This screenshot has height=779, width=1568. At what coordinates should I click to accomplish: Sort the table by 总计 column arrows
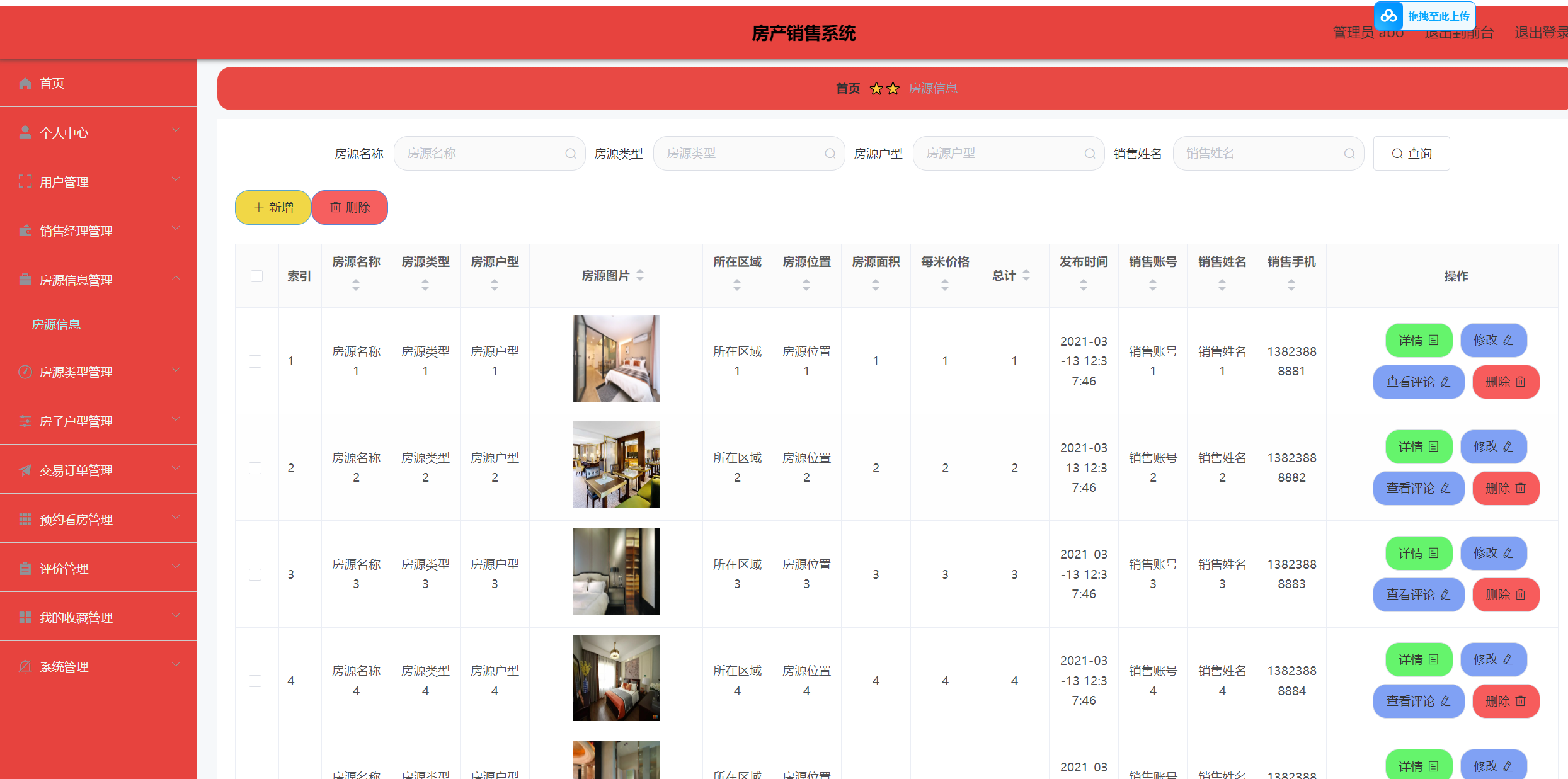point(1026,275)
